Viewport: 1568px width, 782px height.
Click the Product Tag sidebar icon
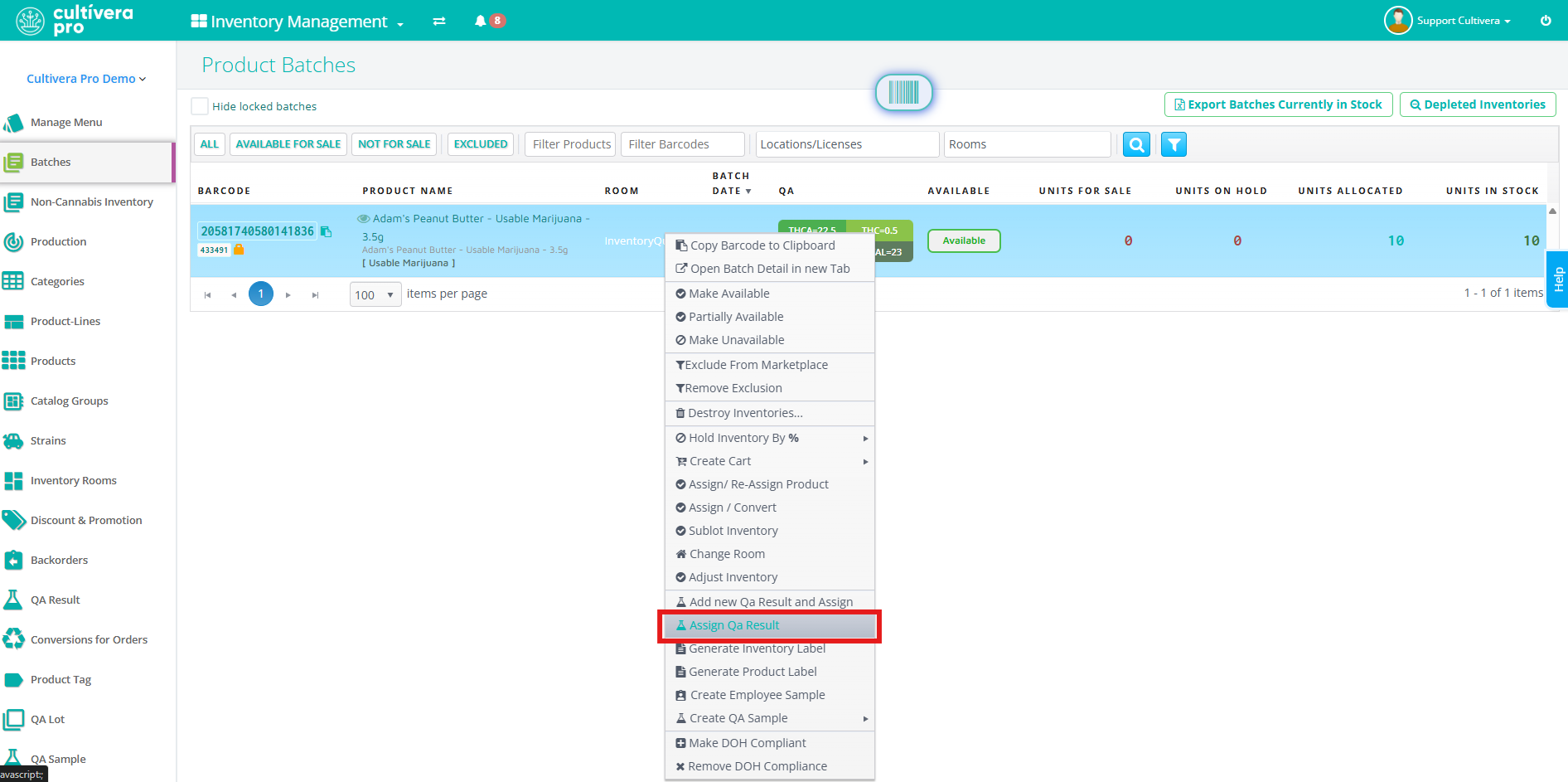coord(13,680)
